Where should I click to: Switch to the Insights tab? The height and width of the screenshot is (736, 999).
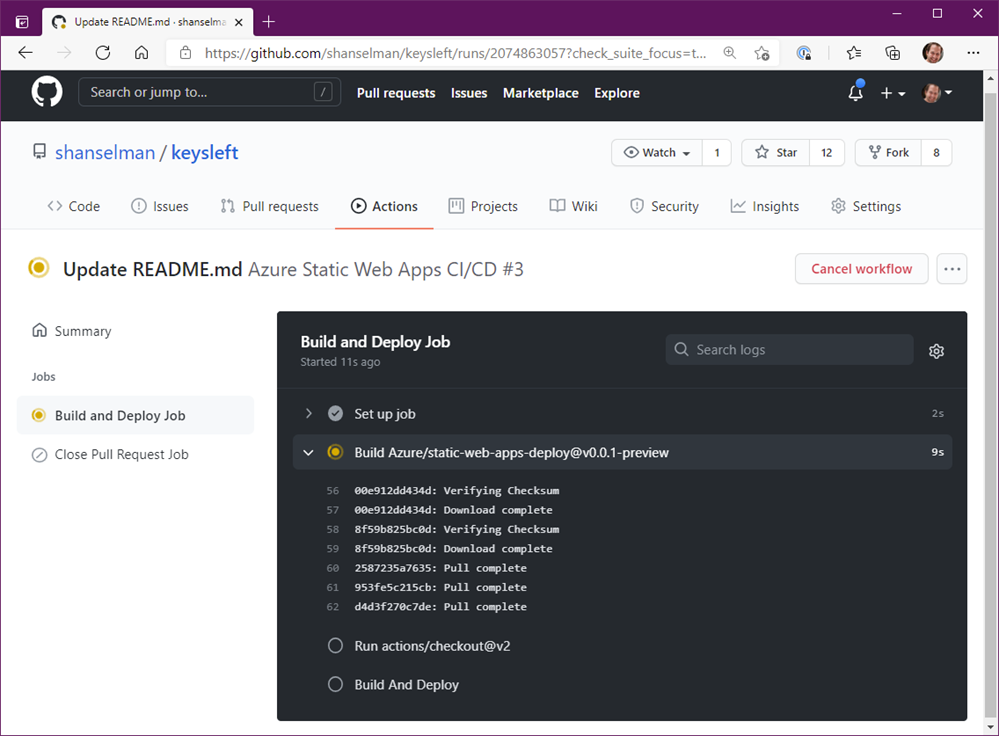[x=765, y=206]
